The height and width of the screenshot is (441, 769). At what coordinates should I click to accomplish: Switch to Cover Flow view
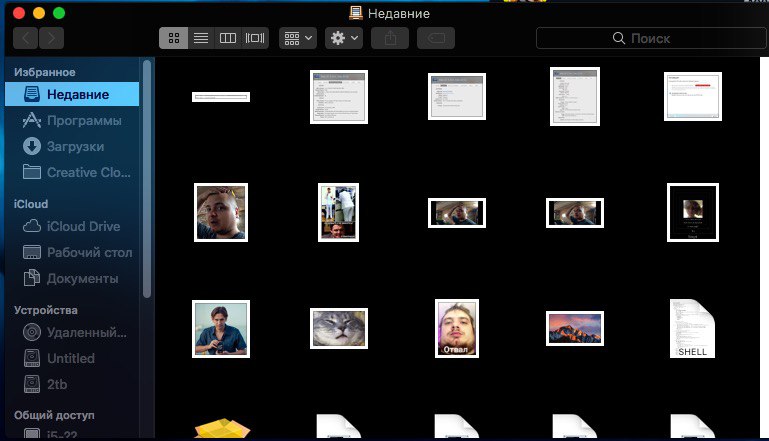(255, 38)
